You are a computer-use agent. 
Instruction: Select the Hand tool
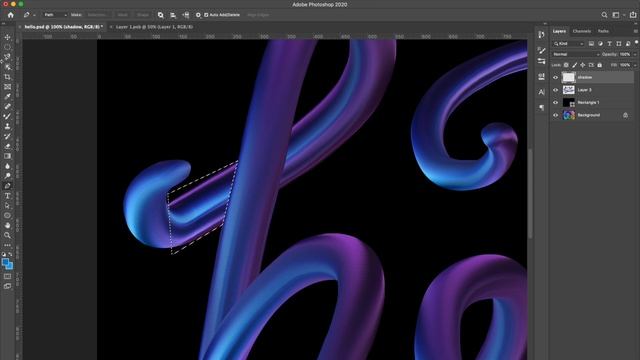pos(7,225)
